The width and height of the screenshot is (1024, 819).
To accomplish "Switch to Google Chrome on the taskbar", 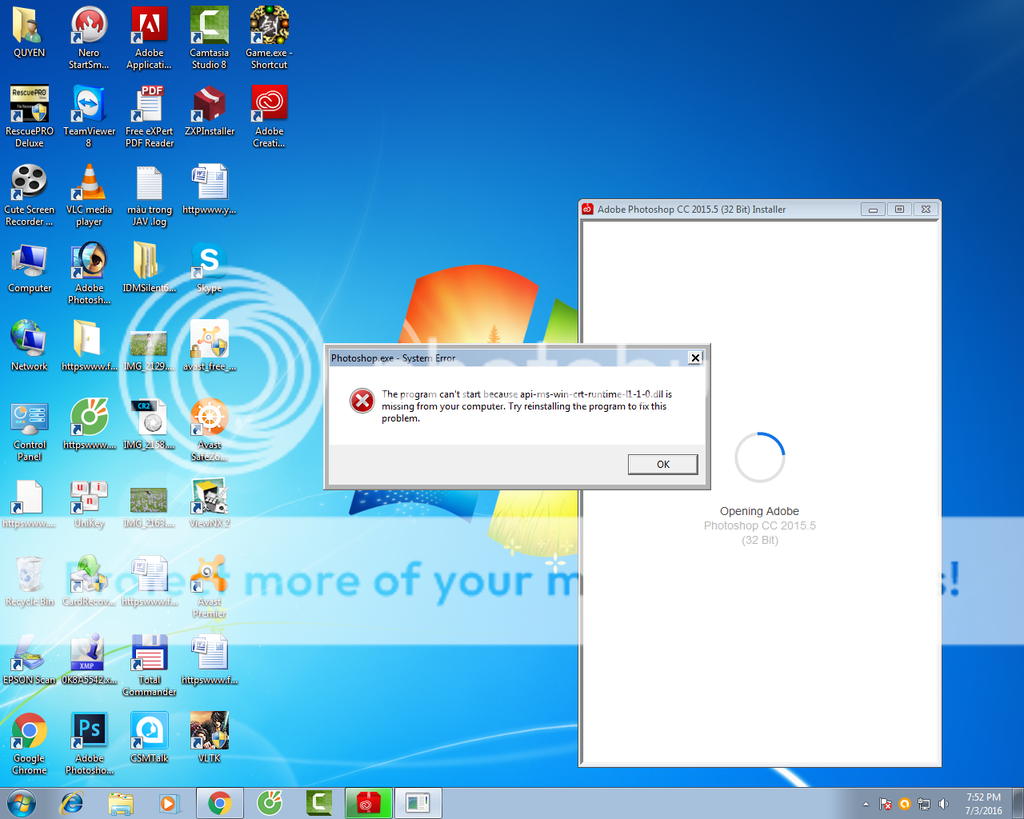I will [219, 803].
